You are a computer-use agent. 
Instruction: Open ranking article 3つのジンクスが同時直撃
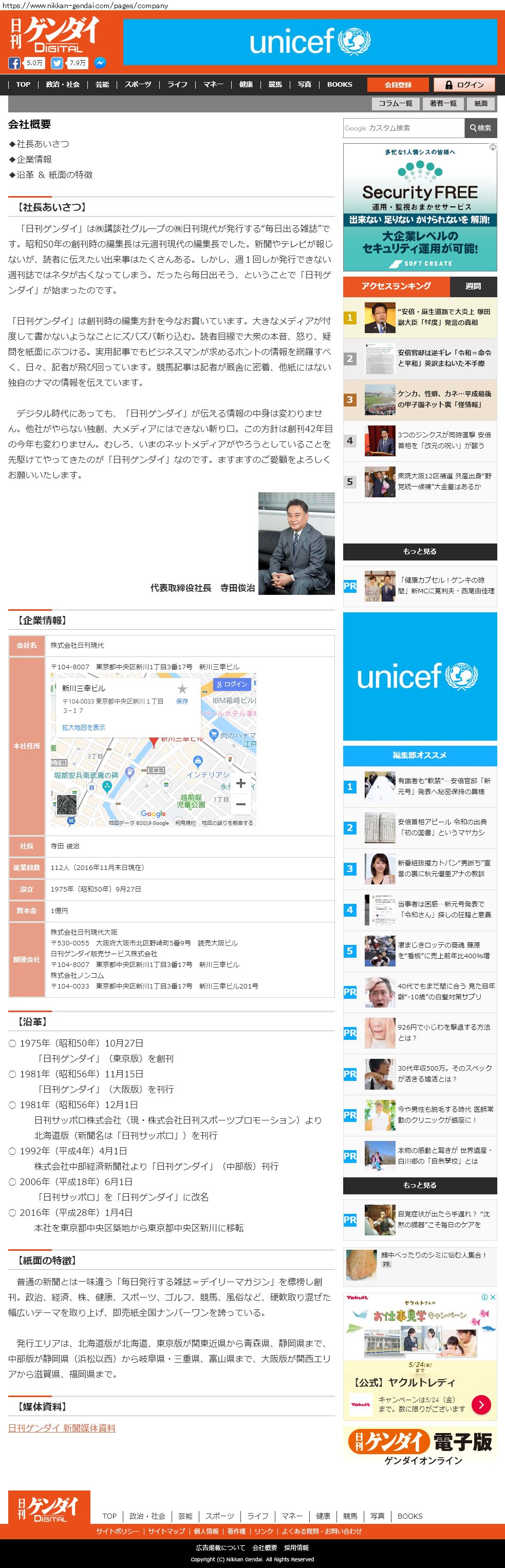(420, 440)
